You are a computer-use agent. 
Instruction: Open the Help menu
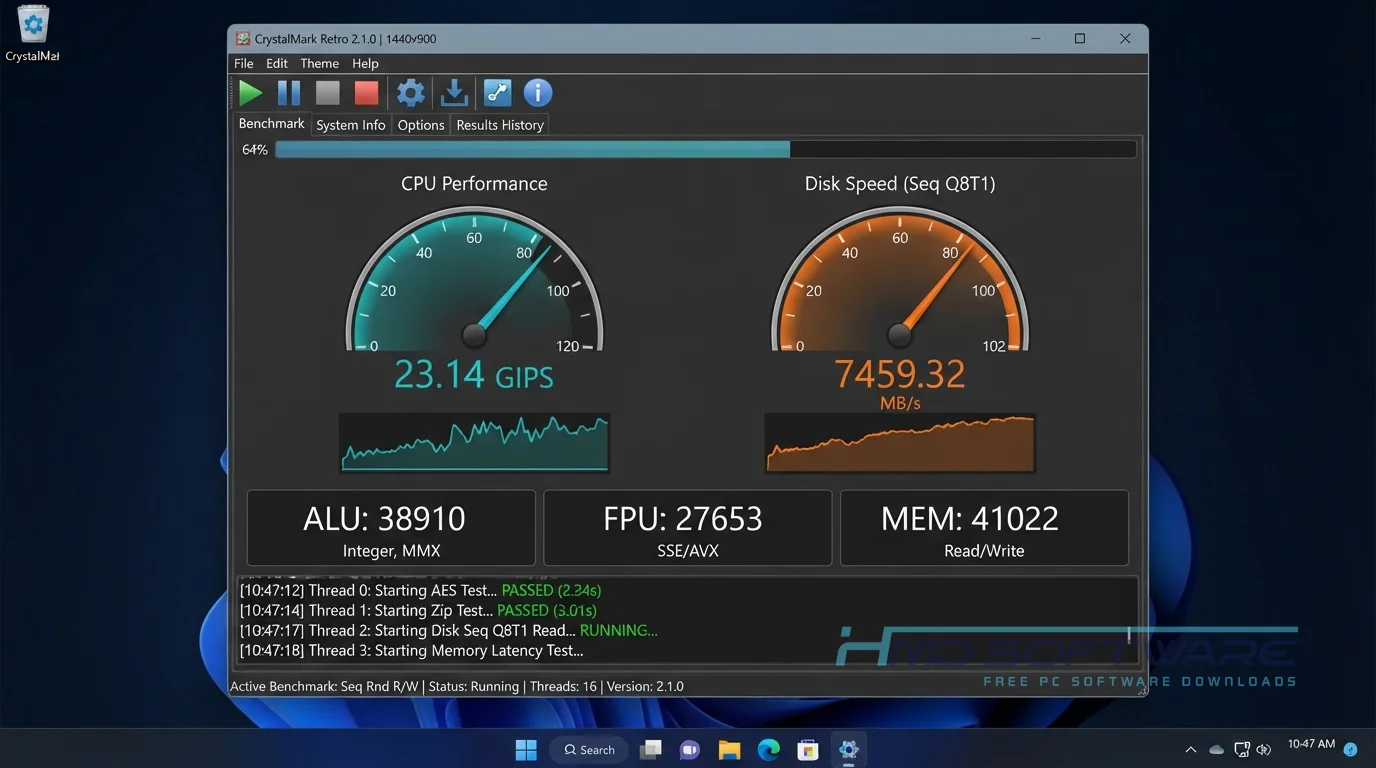(x=365, y=63)
